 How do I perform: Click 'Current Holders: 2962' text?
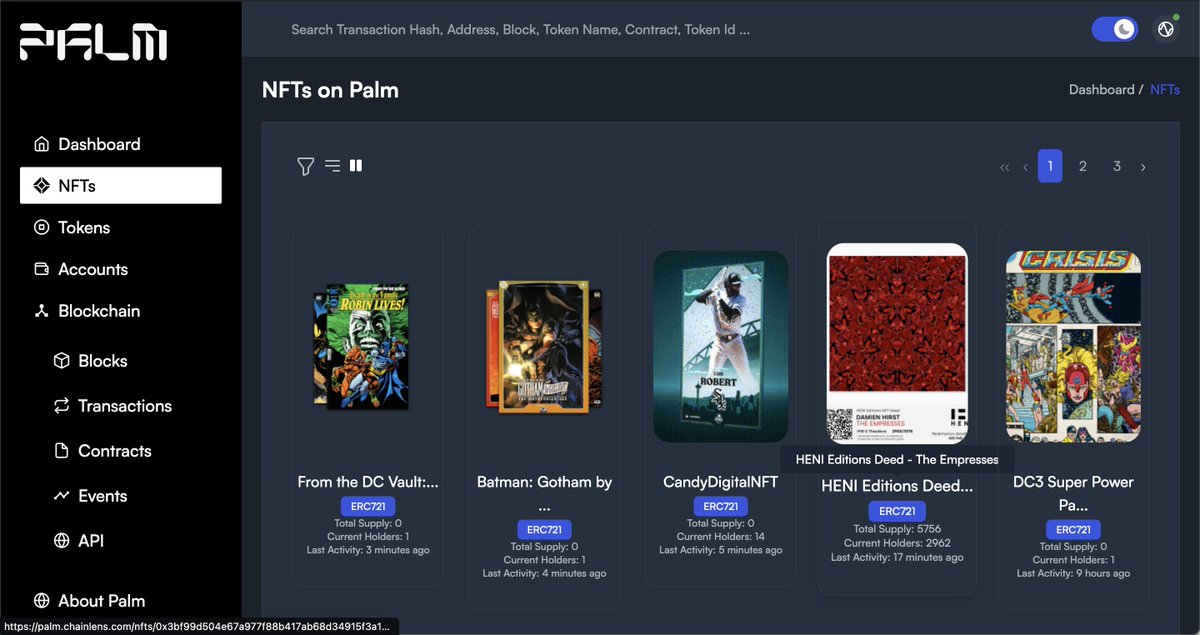(x=897, y=543)
